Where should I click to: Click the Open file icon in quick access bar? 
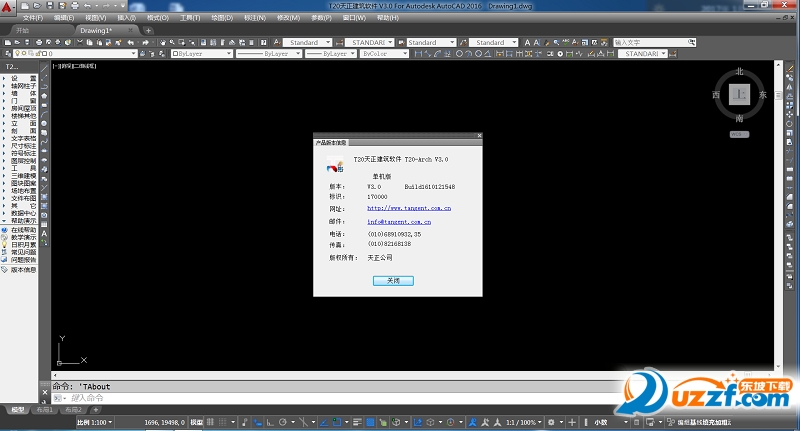click(37, 6)
